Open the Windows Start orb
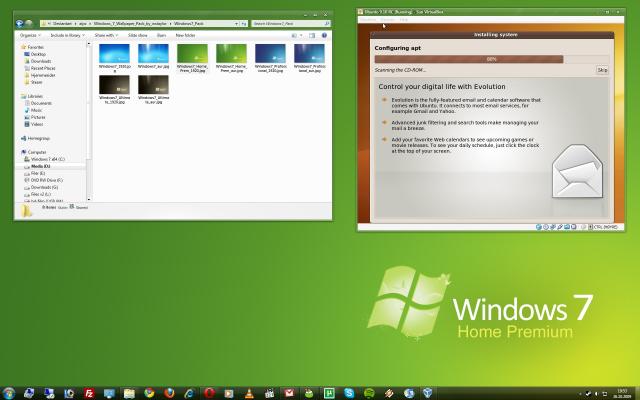The height and width of the screenshot is (400, 640). point(9,393)
